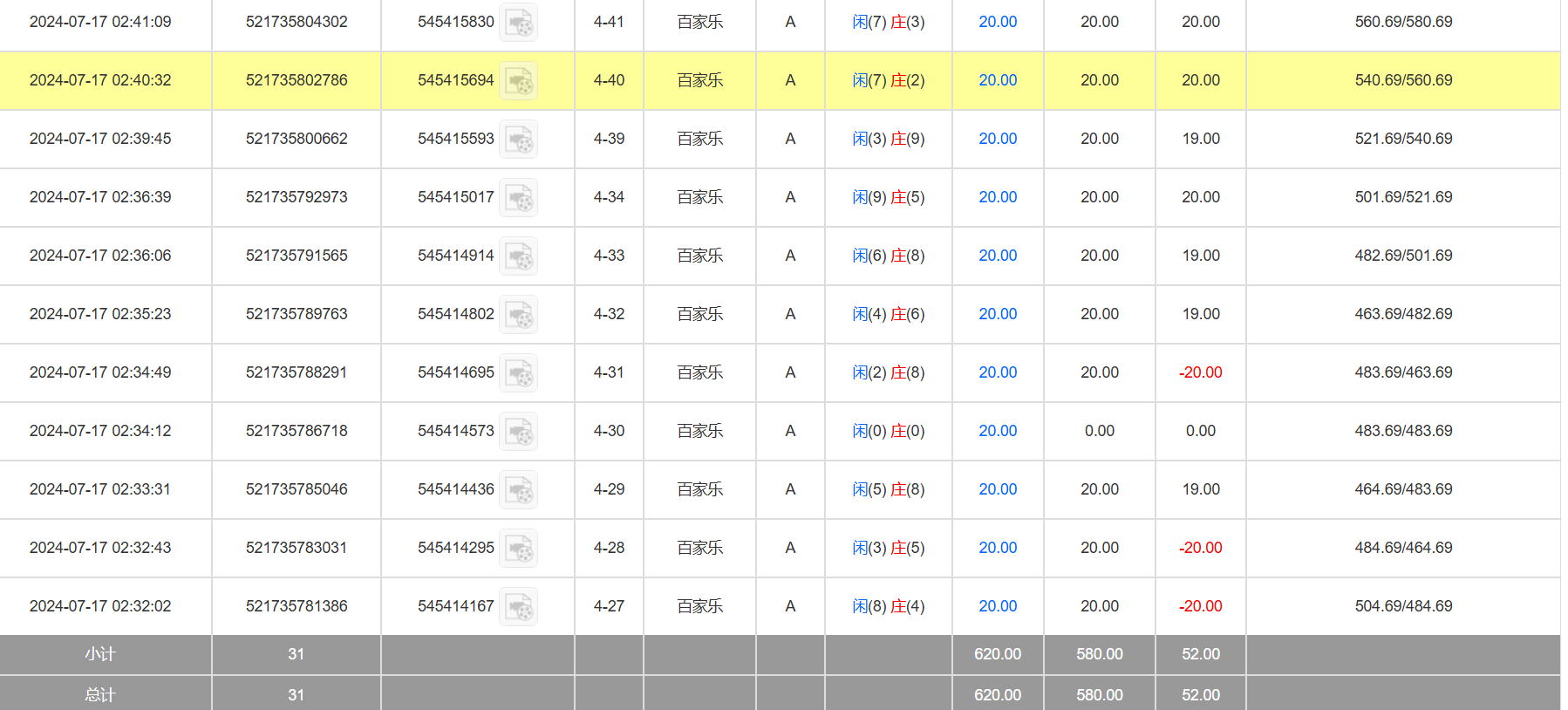Play replay for game number 545415017
The width and height of the screenshot is (1568, 710).
(519, 198)
